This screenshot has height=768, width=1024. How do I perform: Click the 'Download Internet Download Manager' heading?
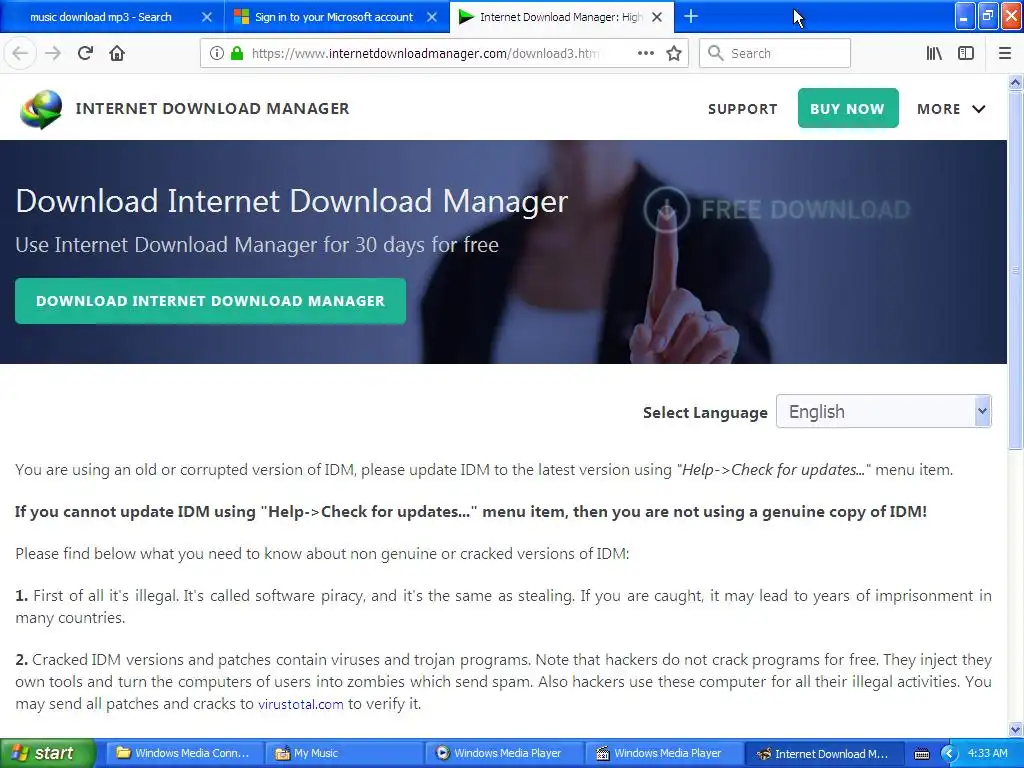(x=292, y=201)
